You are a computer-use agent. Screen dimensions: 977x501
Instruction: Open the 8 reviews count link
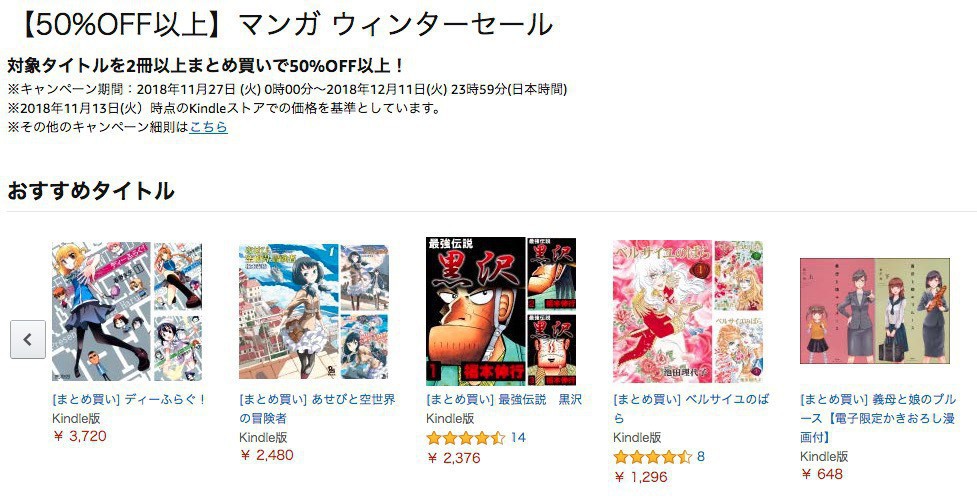[701, 457]
